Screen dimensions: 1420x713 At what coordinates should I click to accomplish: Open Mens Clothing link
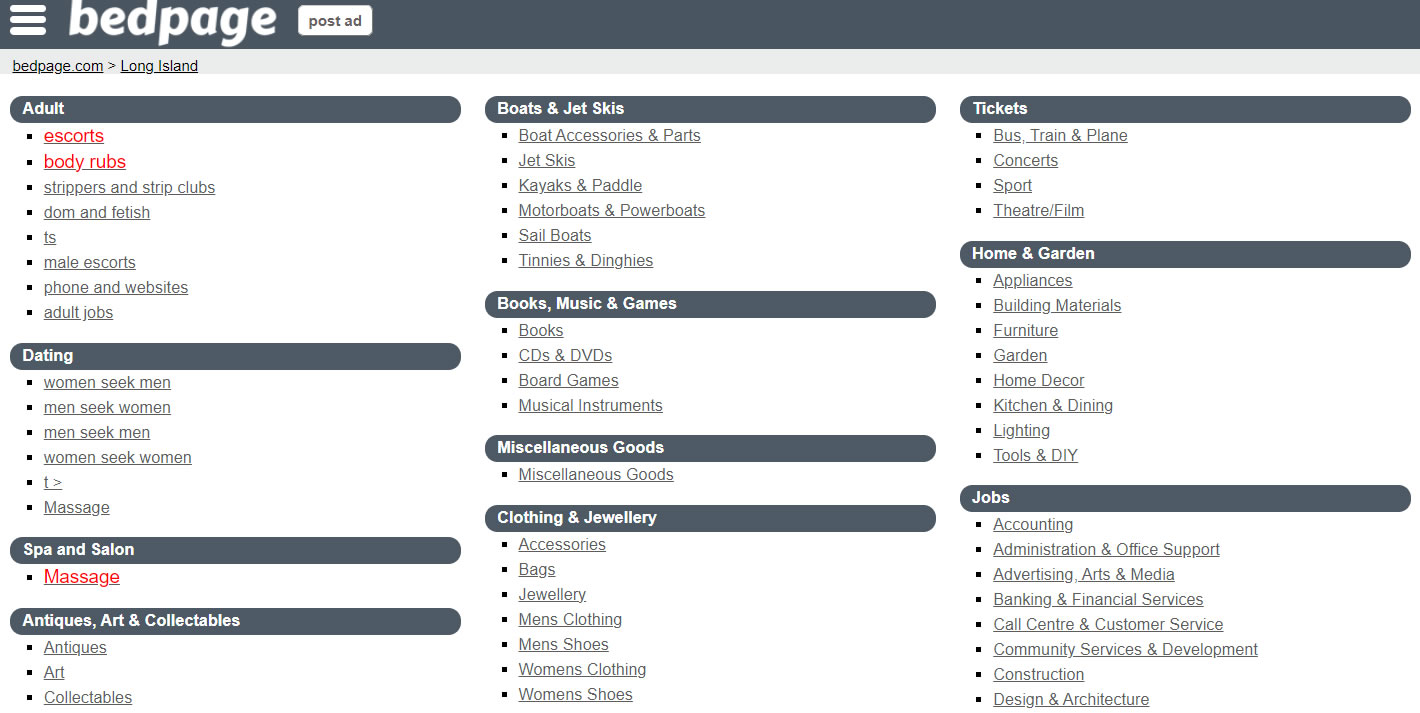pos(570,619)
